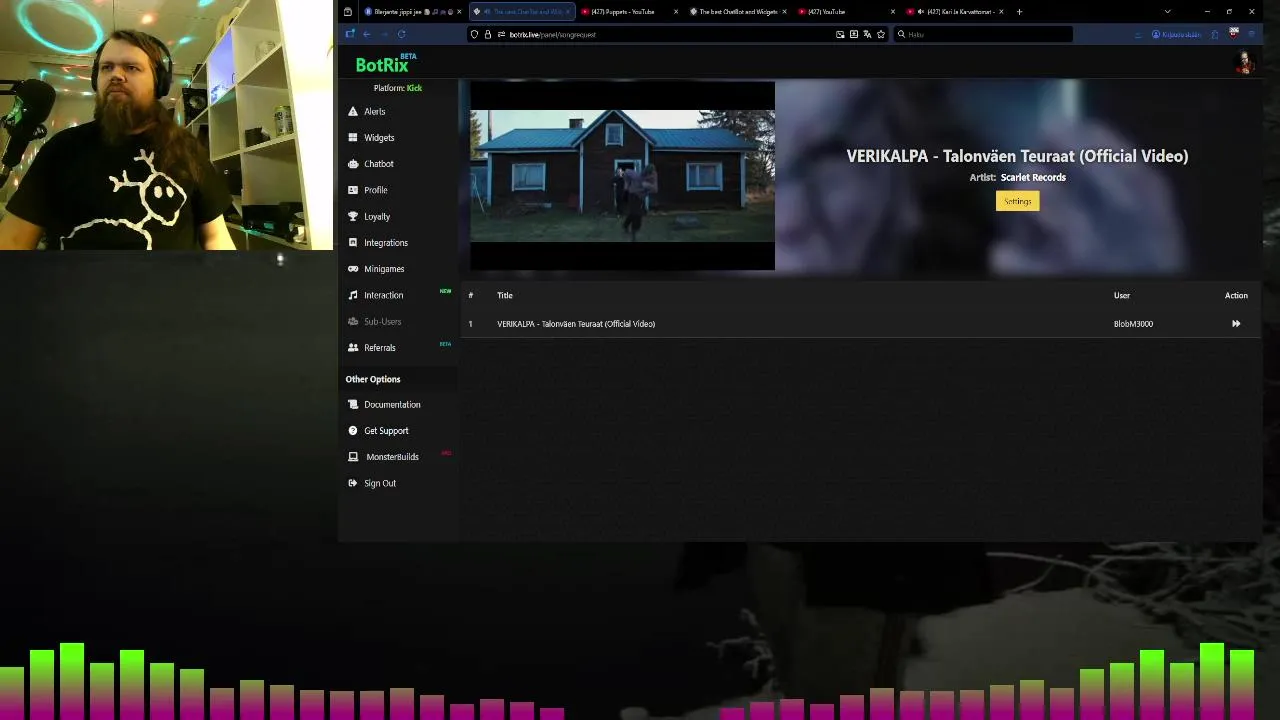Open the Documentation book icon
Image resolution: width=1280 pixels, height=720 pixels.
353,404
